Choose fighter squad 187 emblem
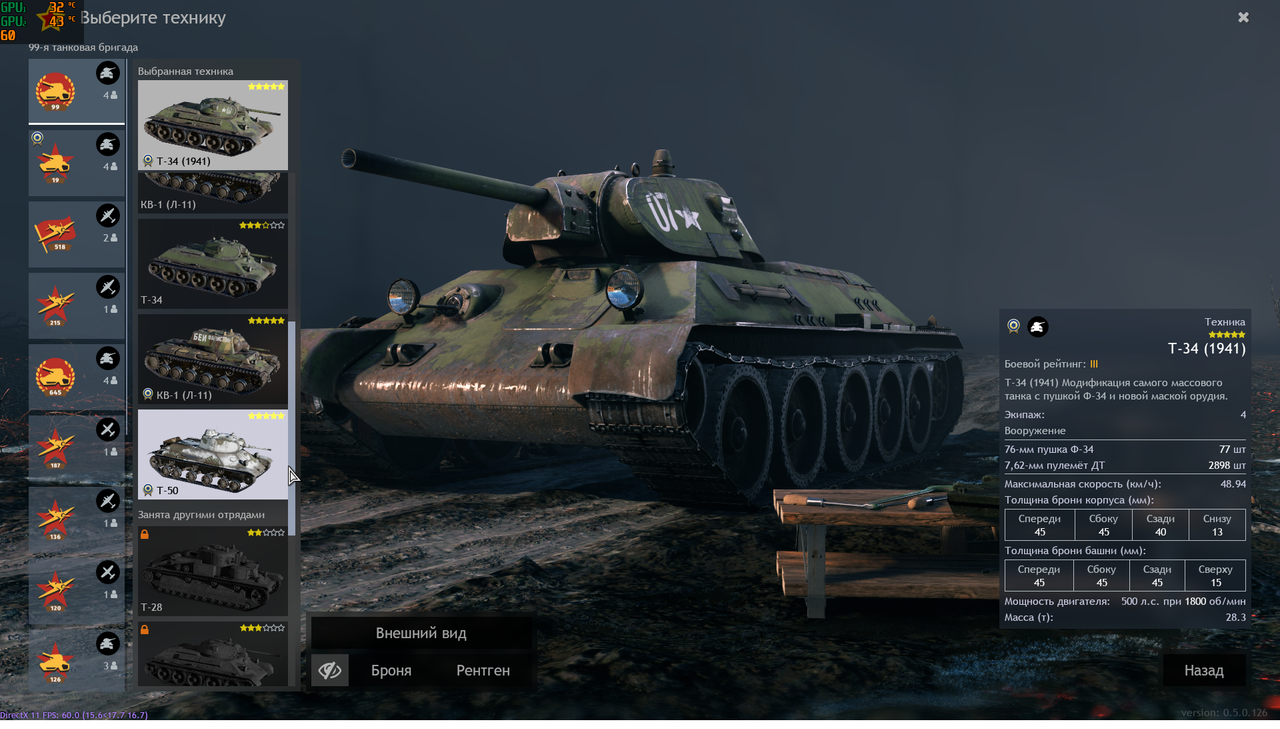 pos(55,448)
